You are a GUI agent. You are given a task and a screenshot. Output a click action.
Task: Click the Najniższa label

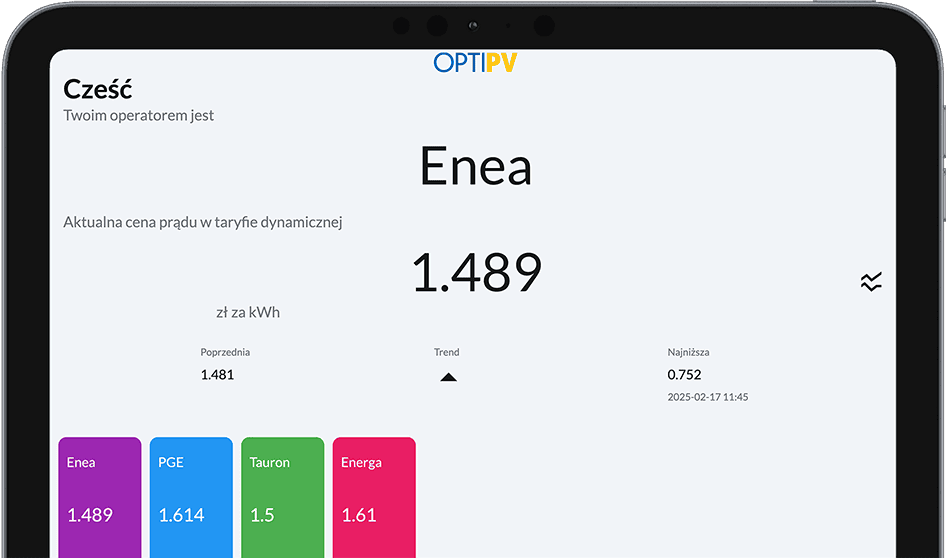[x=688, y=352]
